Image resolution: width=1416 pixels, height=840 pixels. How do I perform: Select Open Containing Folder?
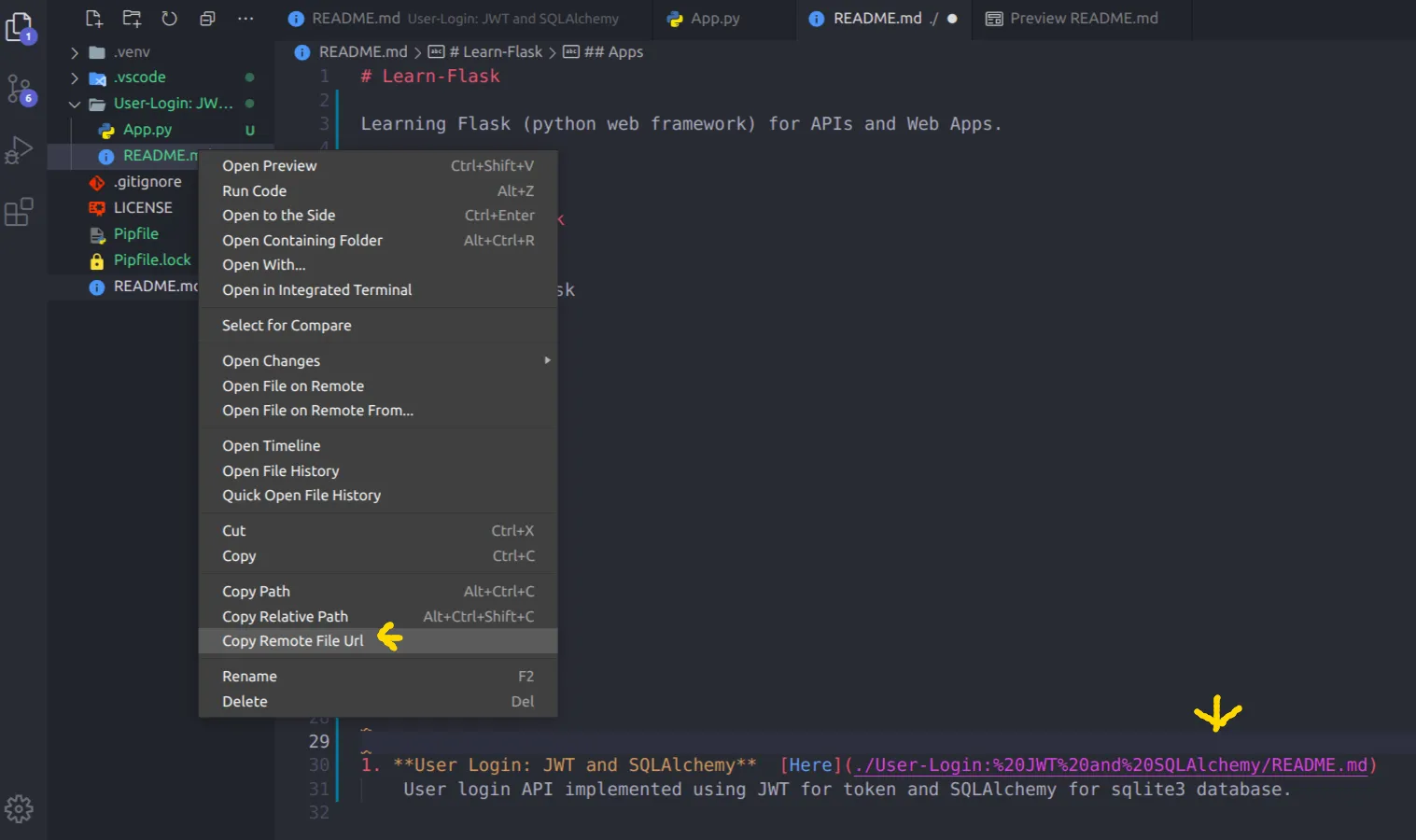(378, 241)
